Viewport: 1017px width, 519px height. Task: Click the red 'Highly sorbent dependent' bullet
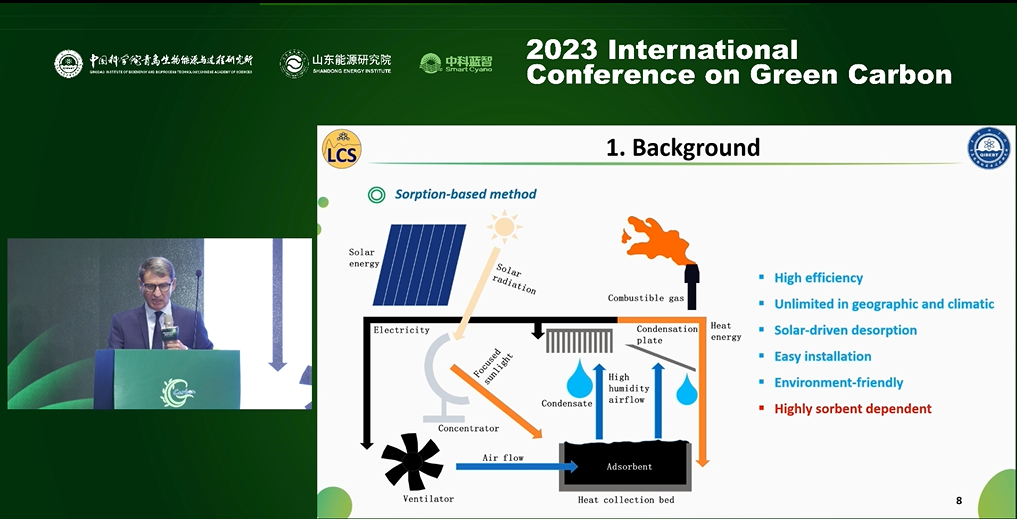[853, 409]
